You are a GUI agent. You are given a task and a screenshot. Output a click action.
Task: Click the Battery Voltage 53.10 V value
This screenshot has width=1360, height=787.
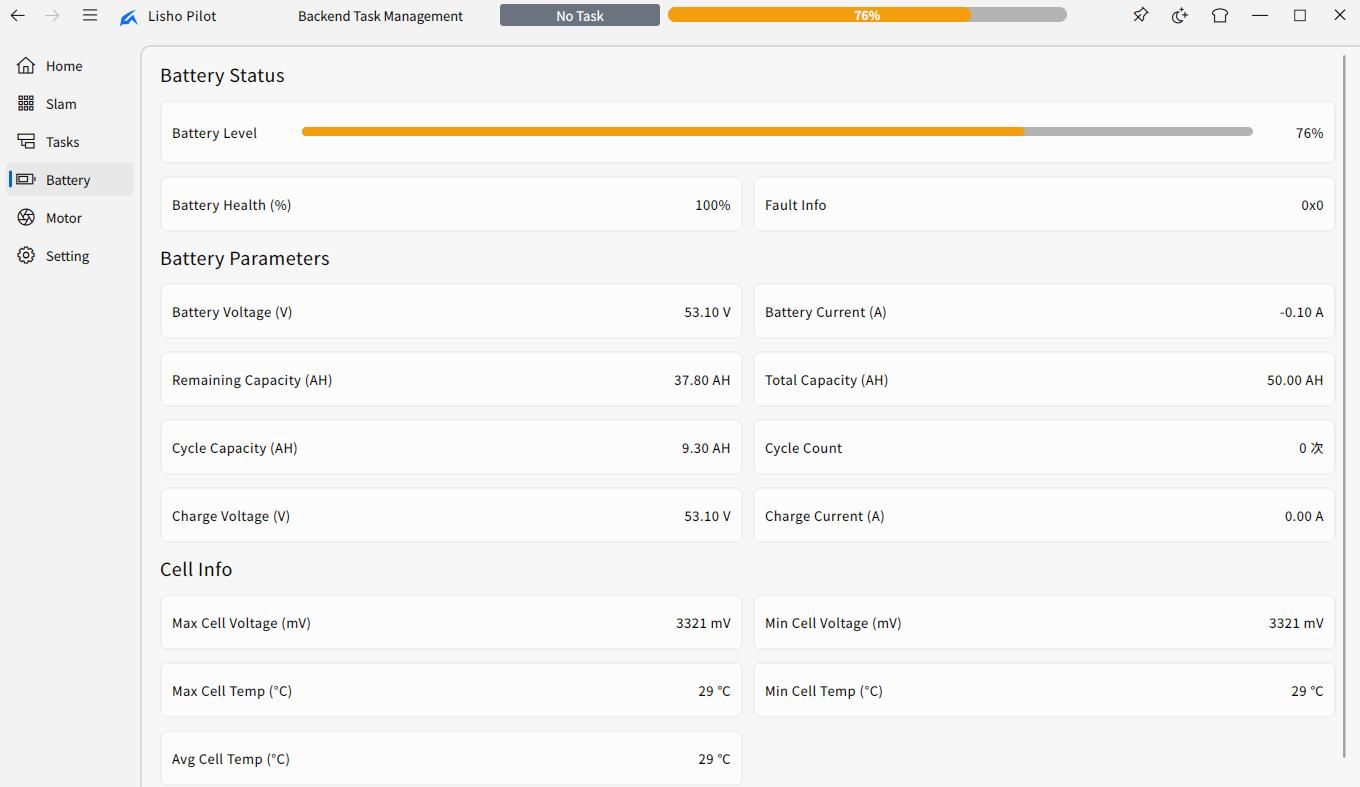pyautogui.click(x=707, y=312)
